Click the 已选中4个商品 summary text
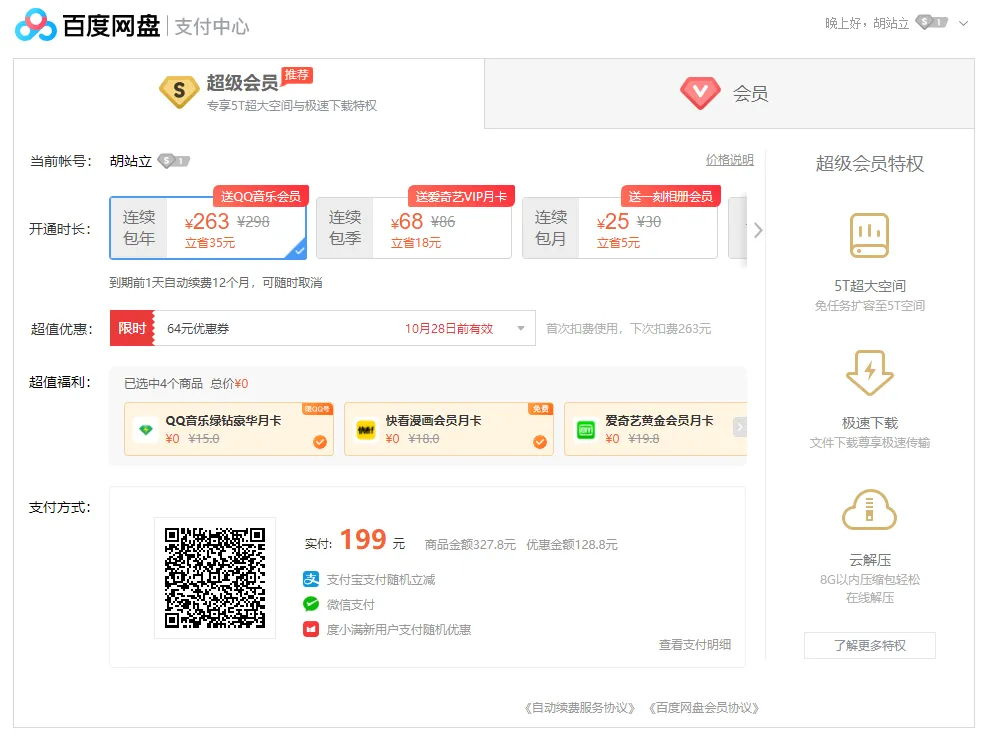Screen dimensions: 998x747 pyautogui.click(x=163, y=383)
